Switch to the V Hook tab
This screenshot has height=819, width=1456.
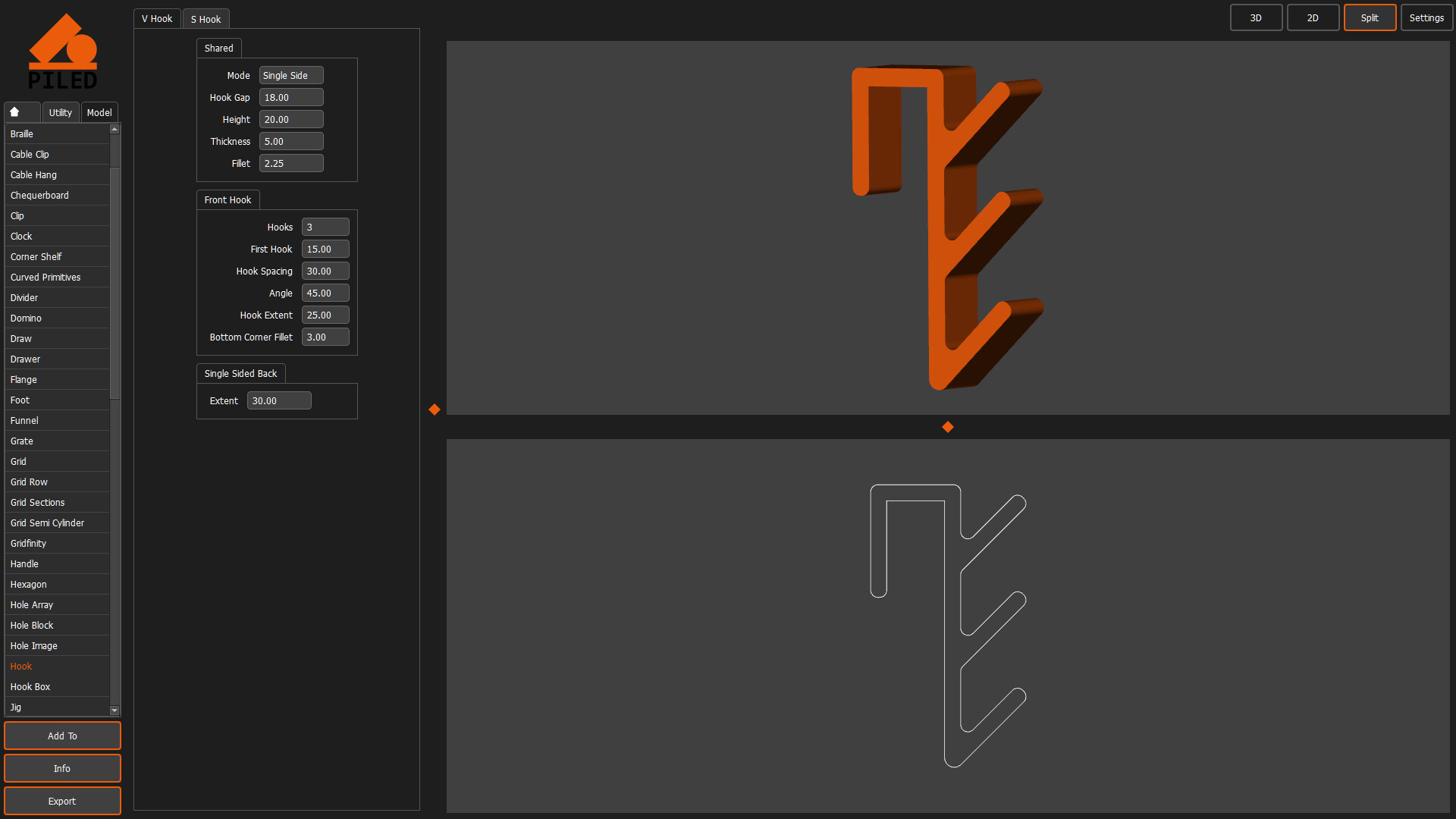(157, 19)
